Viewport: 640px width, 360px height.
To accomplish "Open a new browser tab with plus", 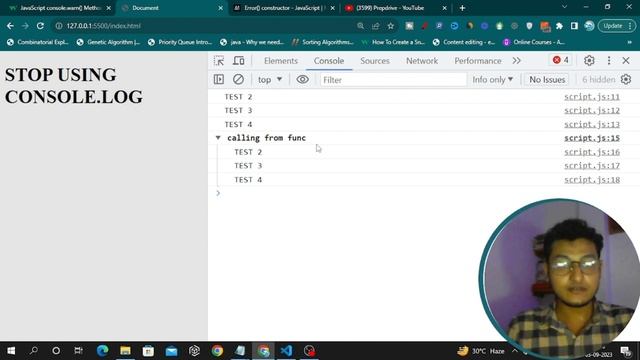I will [462, 8].
